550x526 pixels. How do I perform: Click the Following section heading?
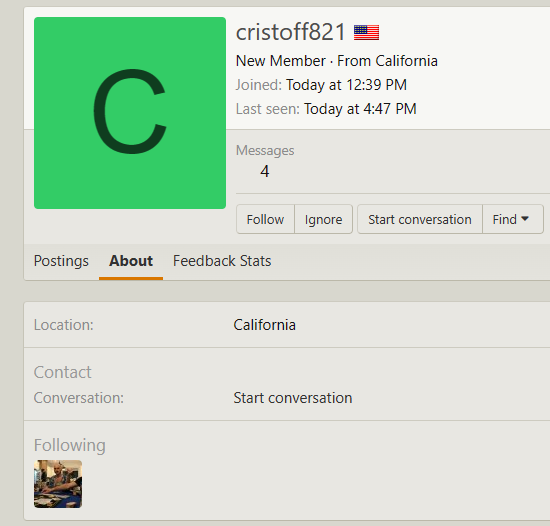(x=70, y=445)
